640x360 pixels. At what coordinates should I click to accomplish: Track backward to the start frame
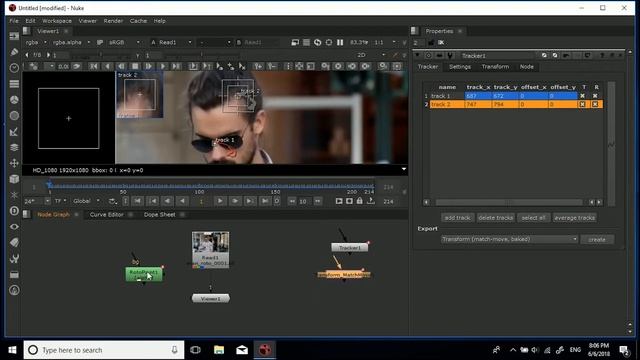coord(93,66)
